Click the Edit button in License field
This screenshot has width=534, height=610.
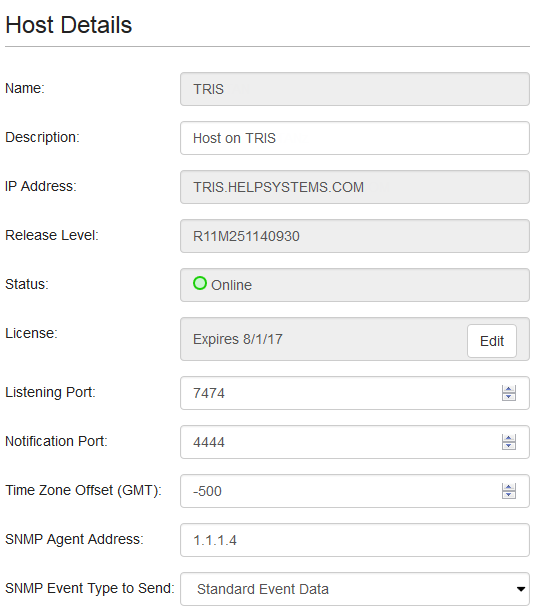492,341
